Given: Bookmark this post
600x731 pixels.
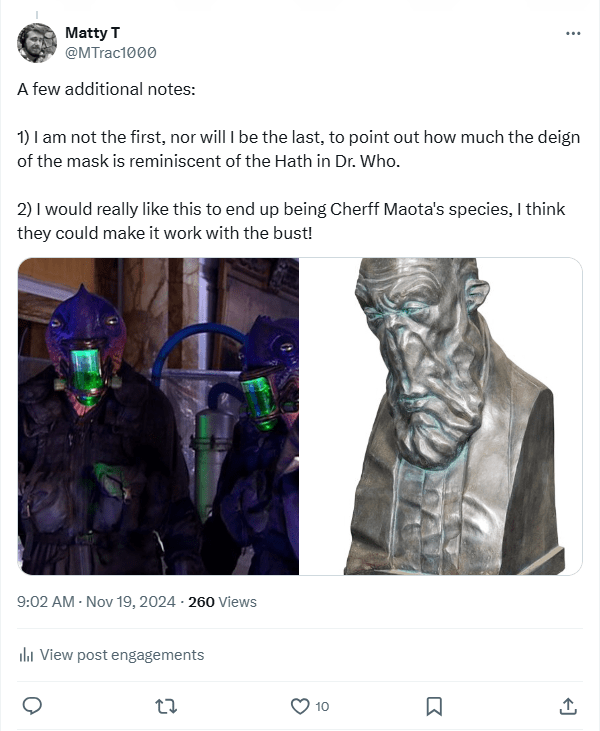Looking at the screenshot, I should [x=434, y=706].
